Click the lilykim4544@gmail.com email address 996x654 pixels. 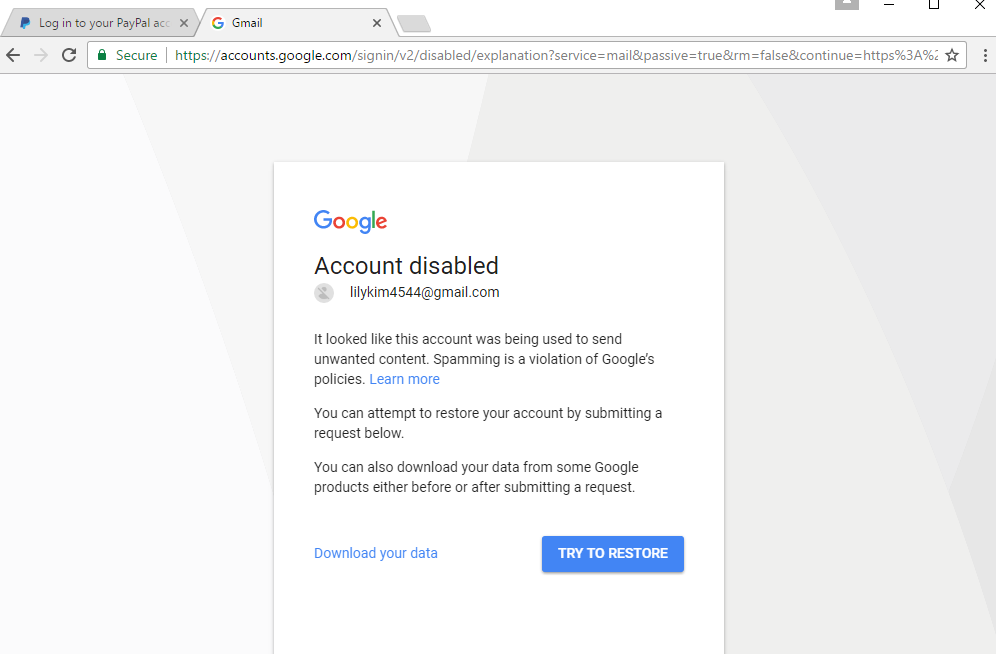pos(424,292)
